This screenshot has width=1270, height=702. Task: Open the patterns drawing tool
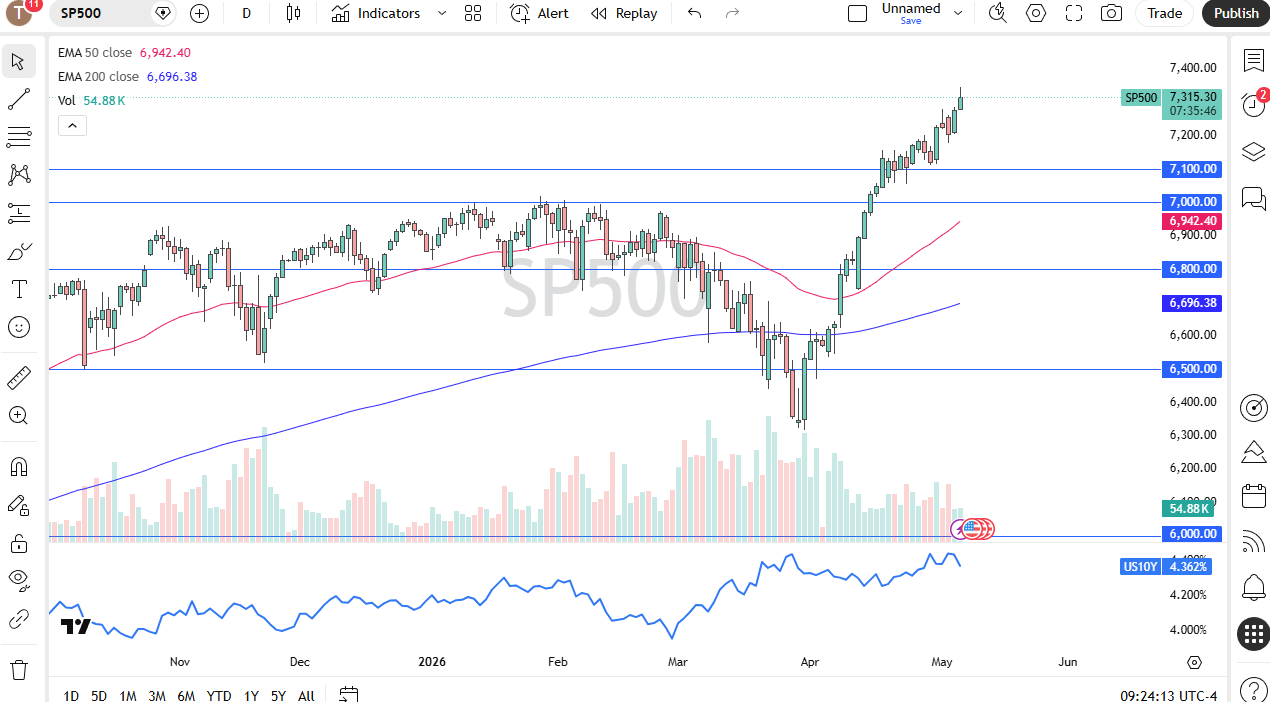tap(18, 175)
